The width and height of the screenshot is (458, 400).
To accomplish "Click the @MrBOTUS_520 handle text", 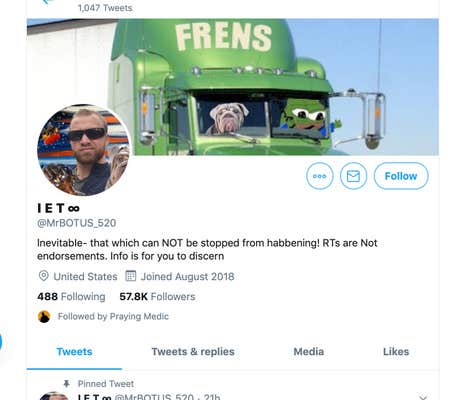I will [77, 223].
